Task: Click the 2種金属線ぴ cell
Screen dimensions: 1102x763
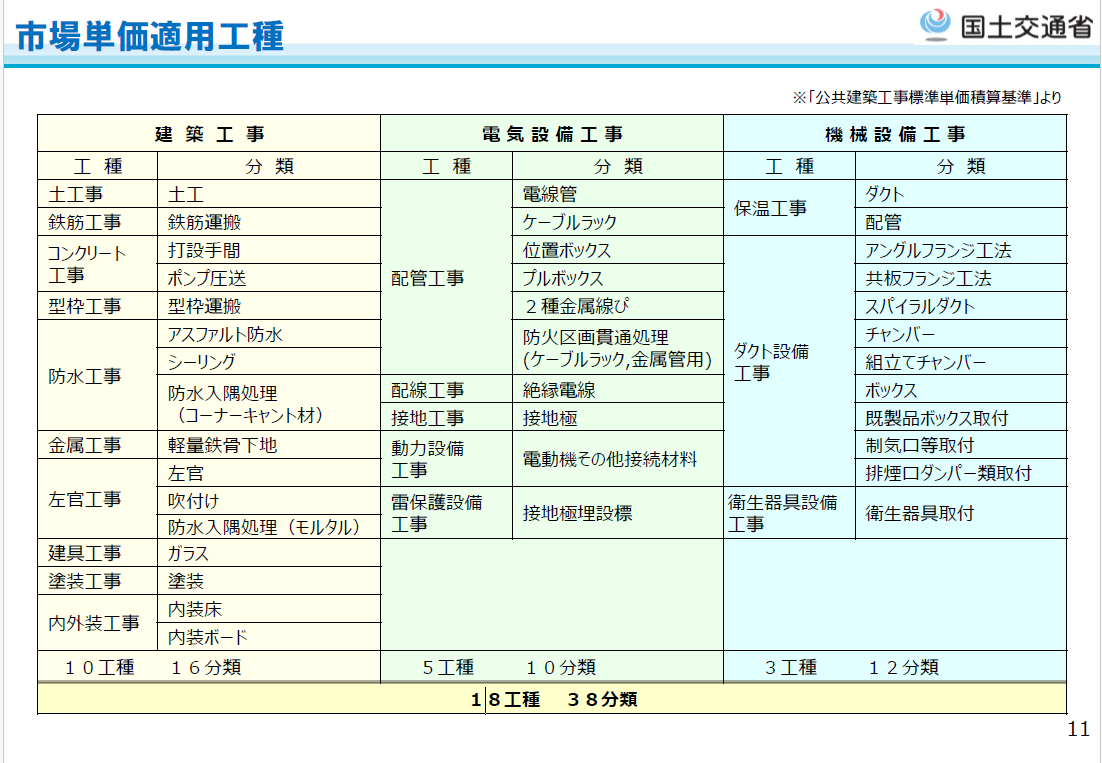Action: (618, 306)
